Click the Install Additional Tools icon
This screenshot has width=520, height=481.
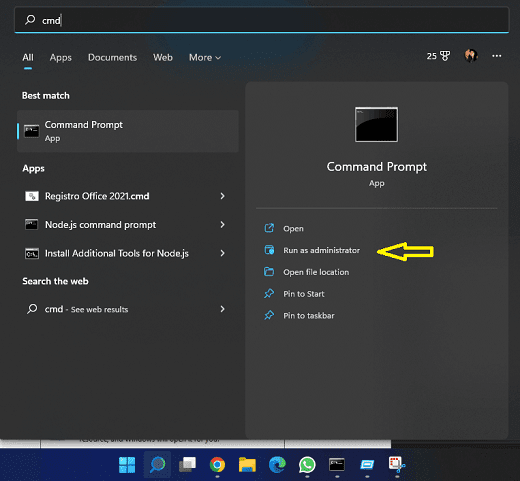coord(32,253)
